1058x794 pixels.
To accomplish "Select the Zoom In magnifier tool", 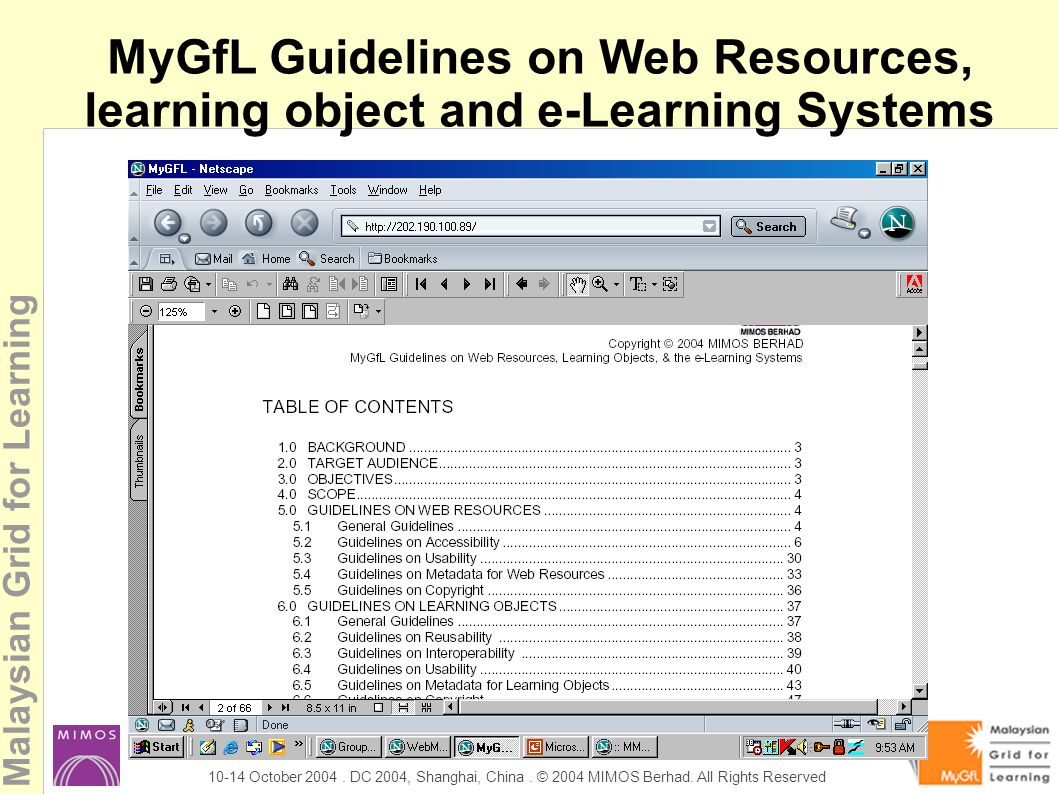I will 599,284.
